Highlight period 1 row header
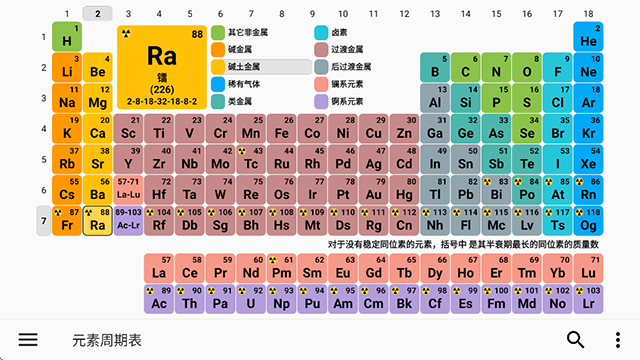 (x=44, y=37)
